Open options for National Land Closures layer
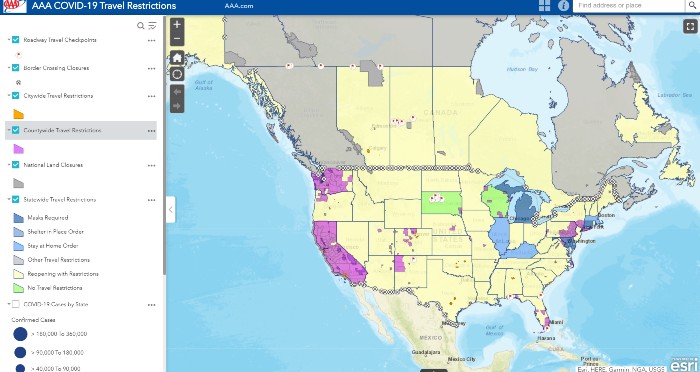The width and height of the screenshot is (700, 372). [x=152, y=165]
